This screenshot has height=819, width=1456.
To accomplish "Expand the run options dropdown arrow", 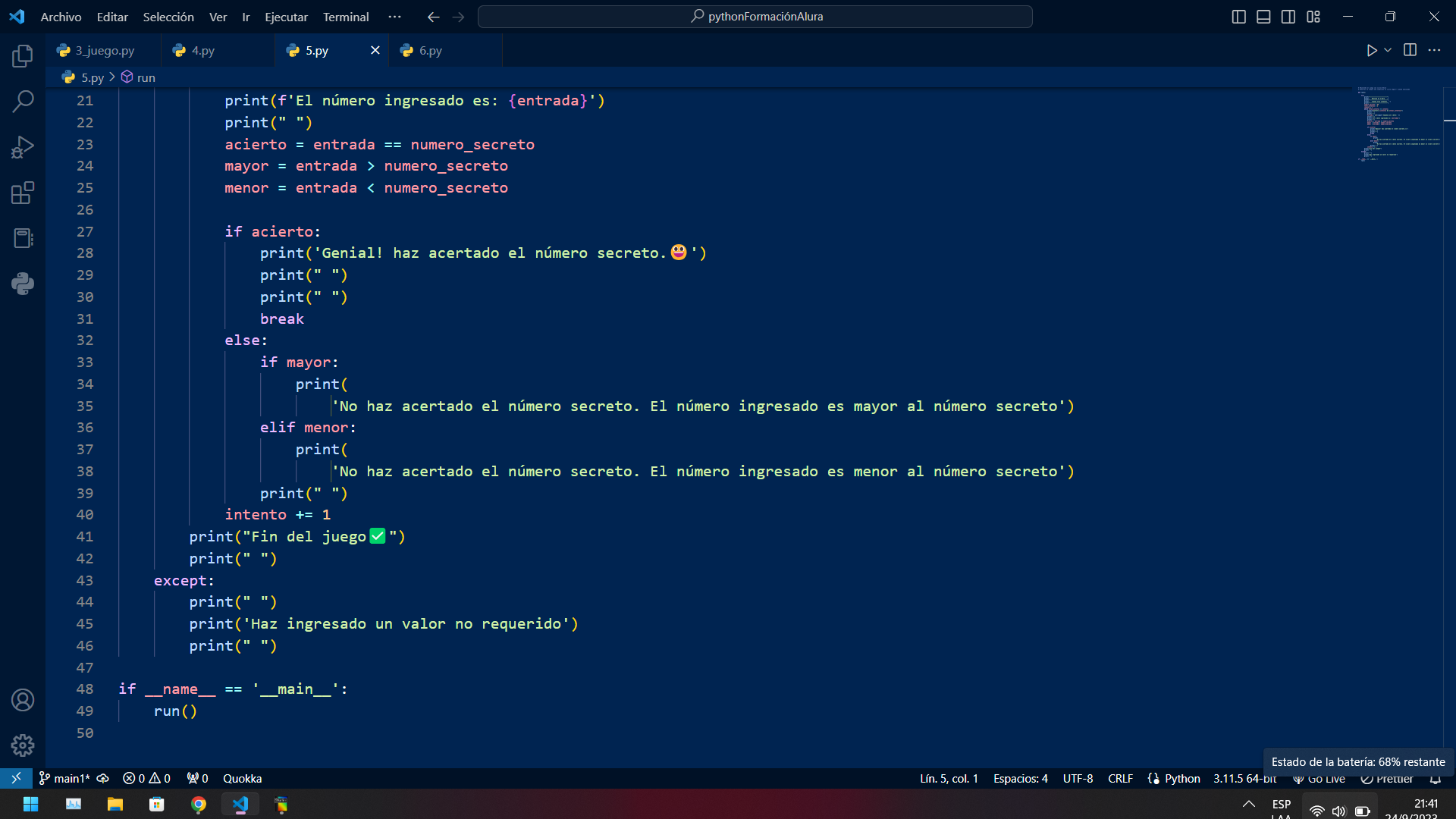I will [1388, 50].
